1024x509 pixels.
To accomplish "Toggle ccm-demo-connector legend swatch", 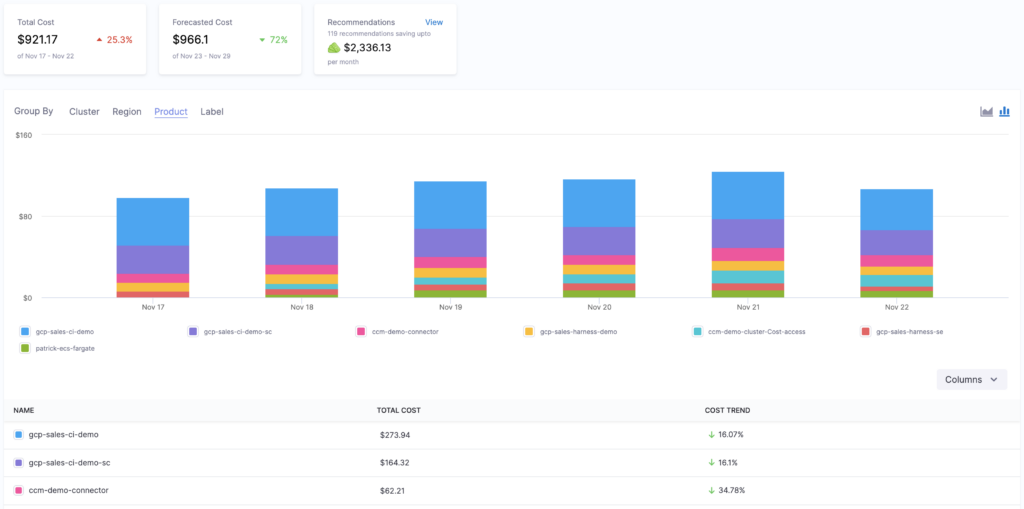I will 361,332.
